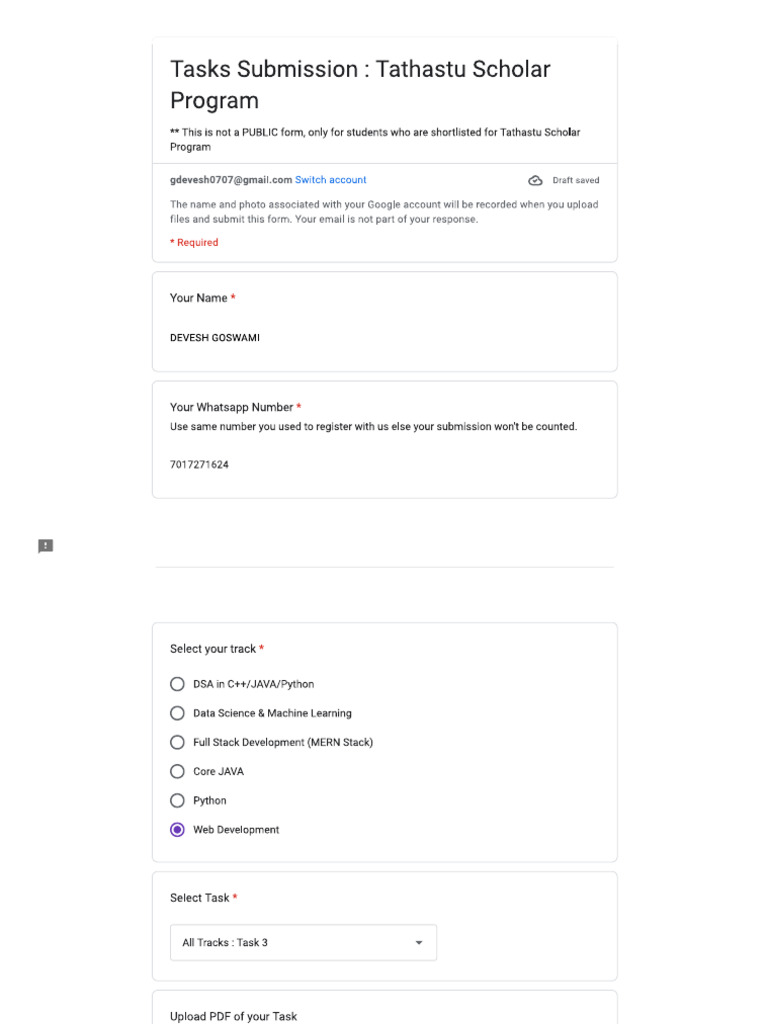768x1024 pixels.
Task: Expand the All Tracks : Task 3 combo box
Action: 302,943
